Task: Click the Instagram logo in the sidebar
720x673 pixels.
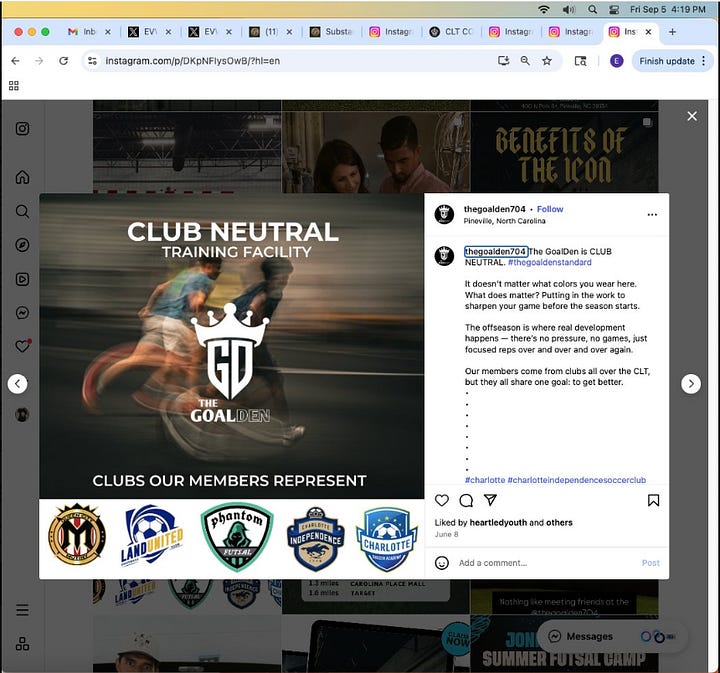Action: (22, 129)
